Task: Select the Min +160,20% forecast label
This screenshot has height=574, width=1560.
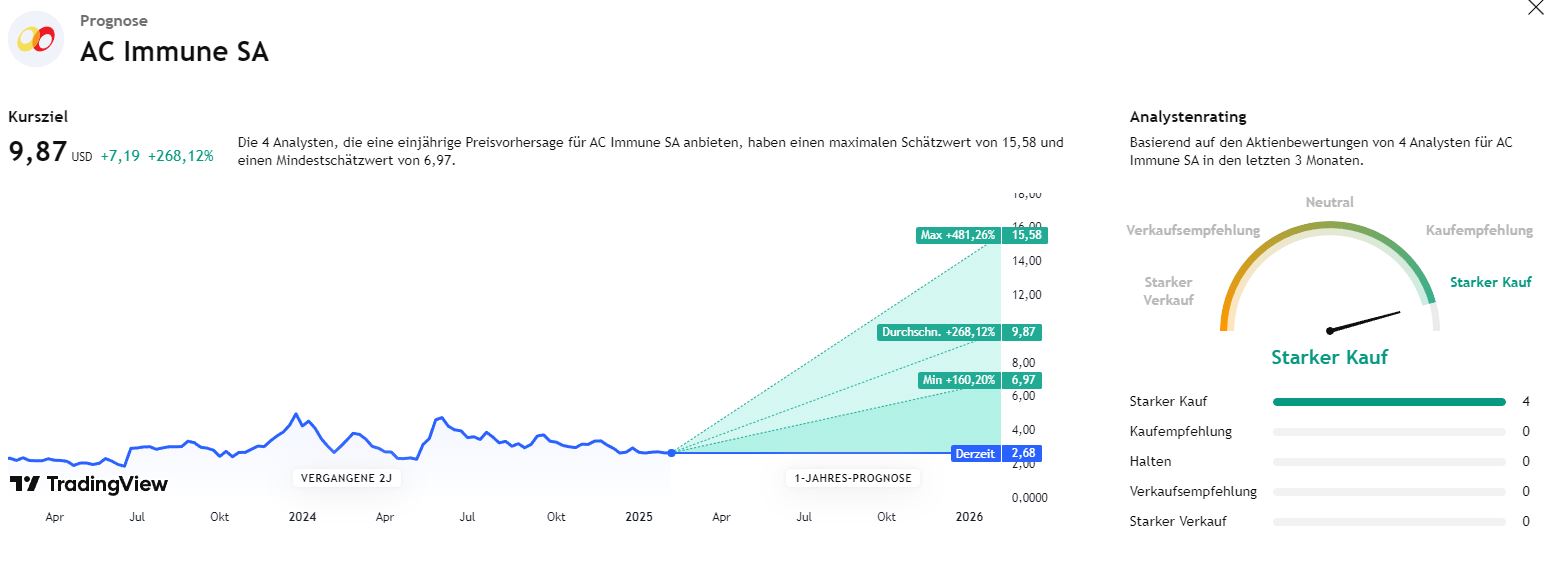Action: point(958,380)
